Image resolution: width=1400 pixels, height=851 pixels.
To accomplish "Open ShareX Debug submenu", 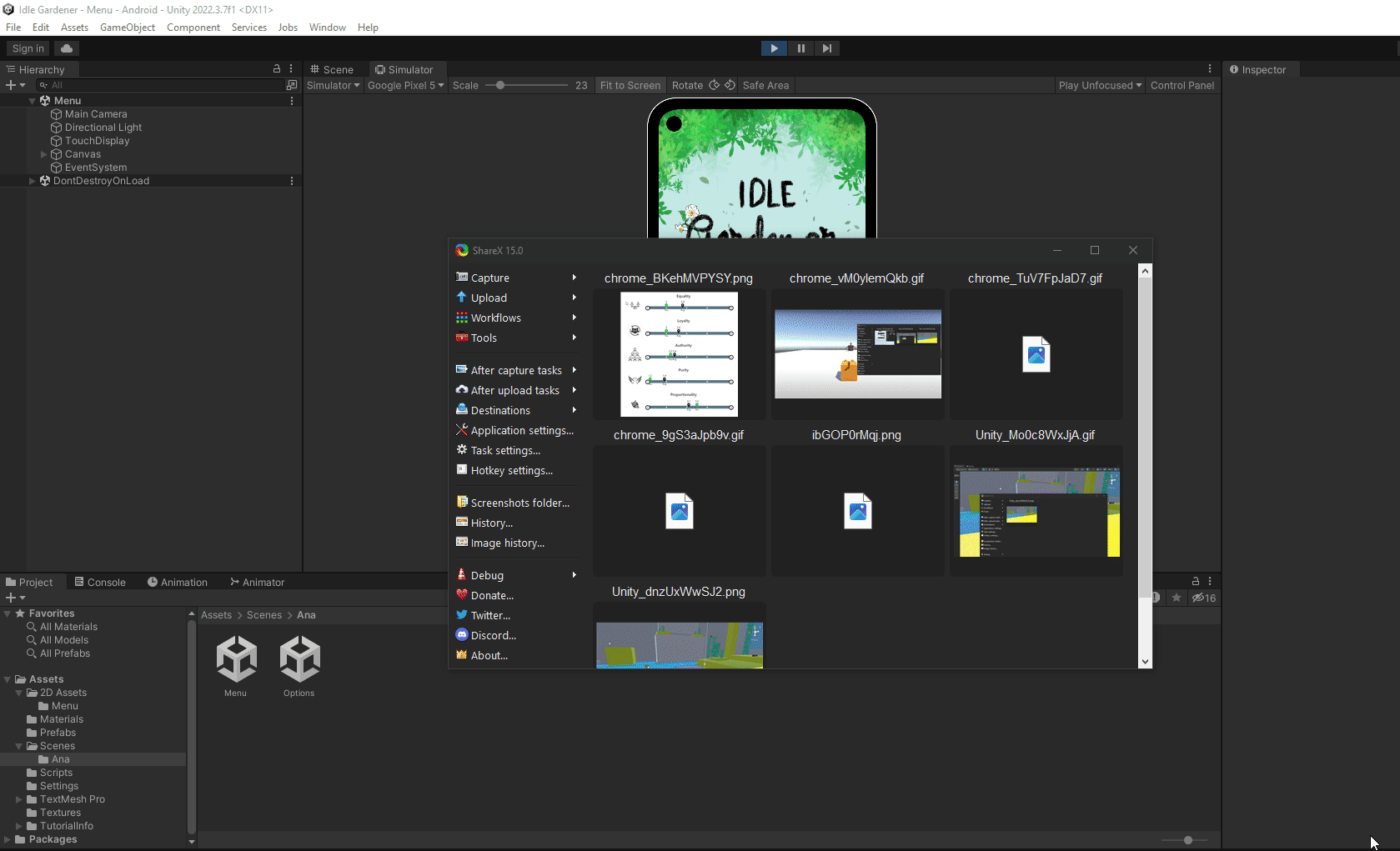I will pos(516,575).
